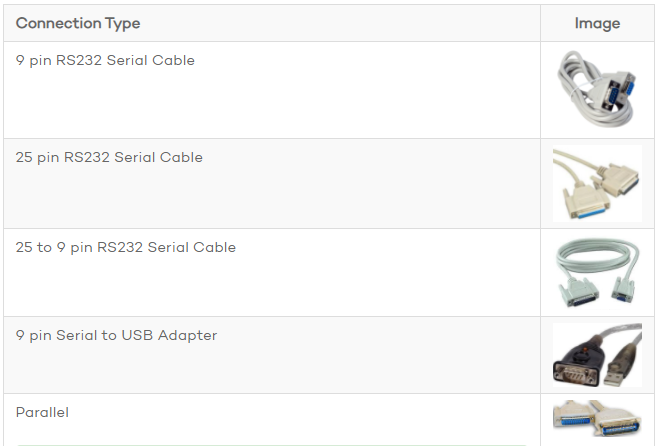Click the Parallel cable image
Screen dimensions: 658x446
pyautogui.click(x=597, y=418)
